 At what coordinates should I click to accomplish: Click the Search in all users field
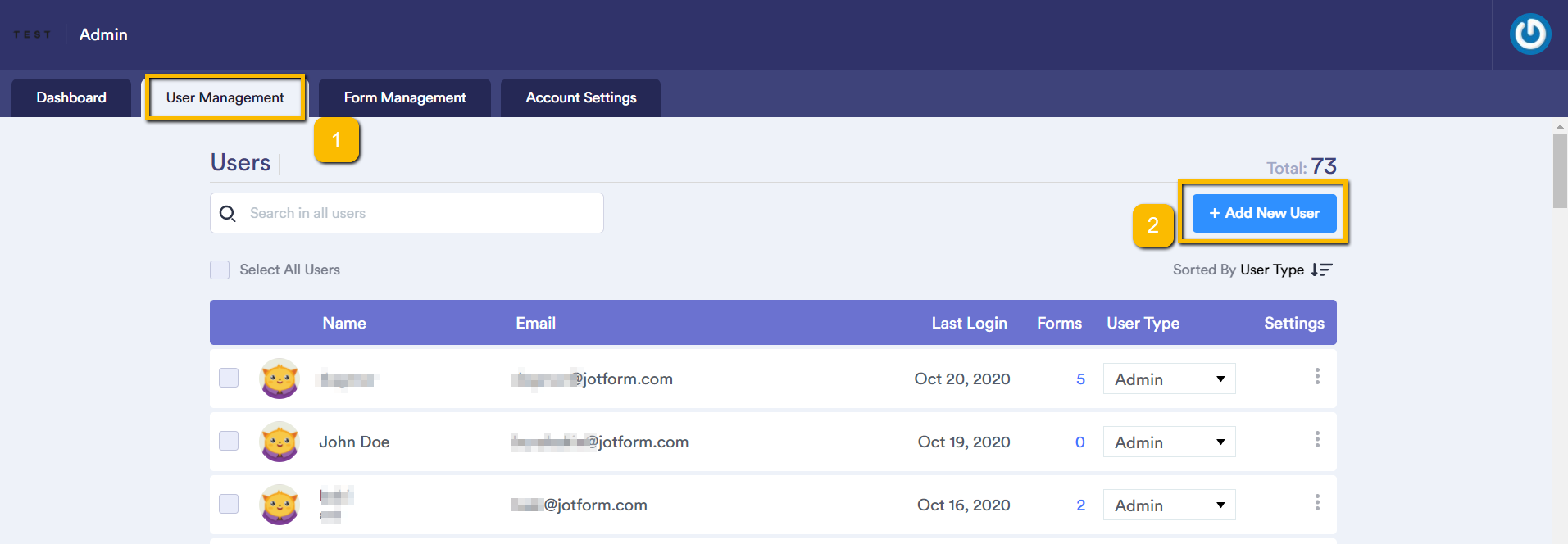[418, 213]
